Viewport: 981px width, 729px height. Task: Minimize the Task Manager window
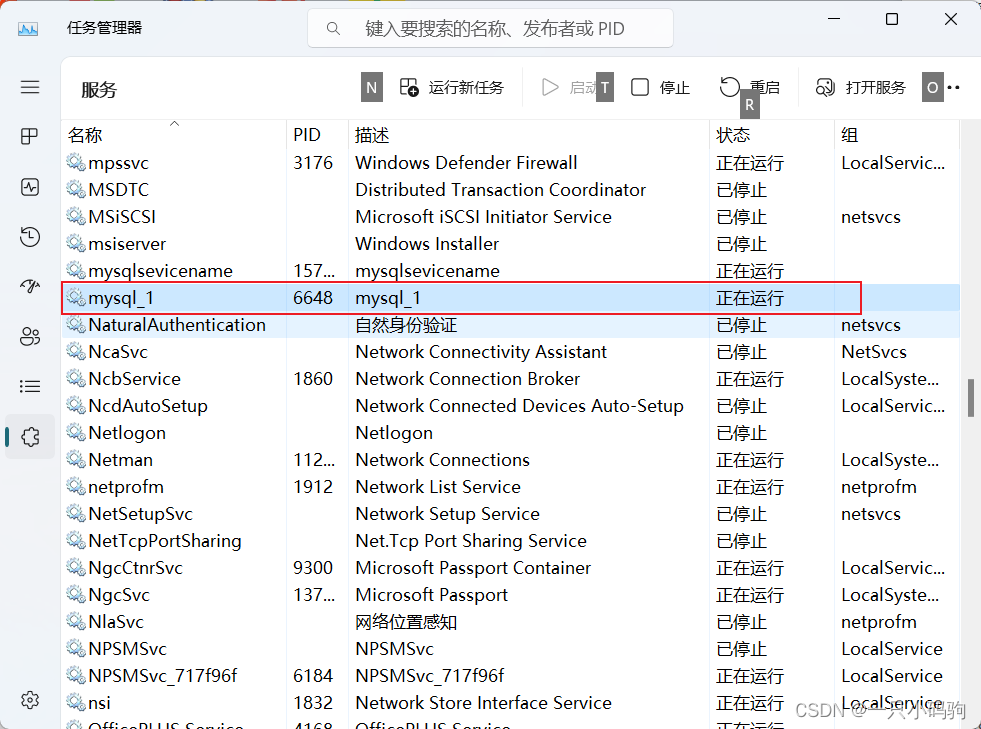[833, 19]
